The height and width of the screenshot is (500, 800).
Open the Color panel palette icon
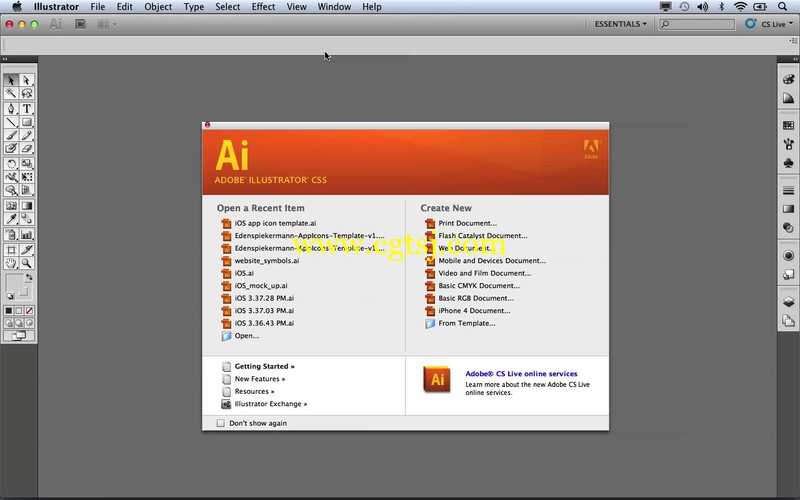788,79
